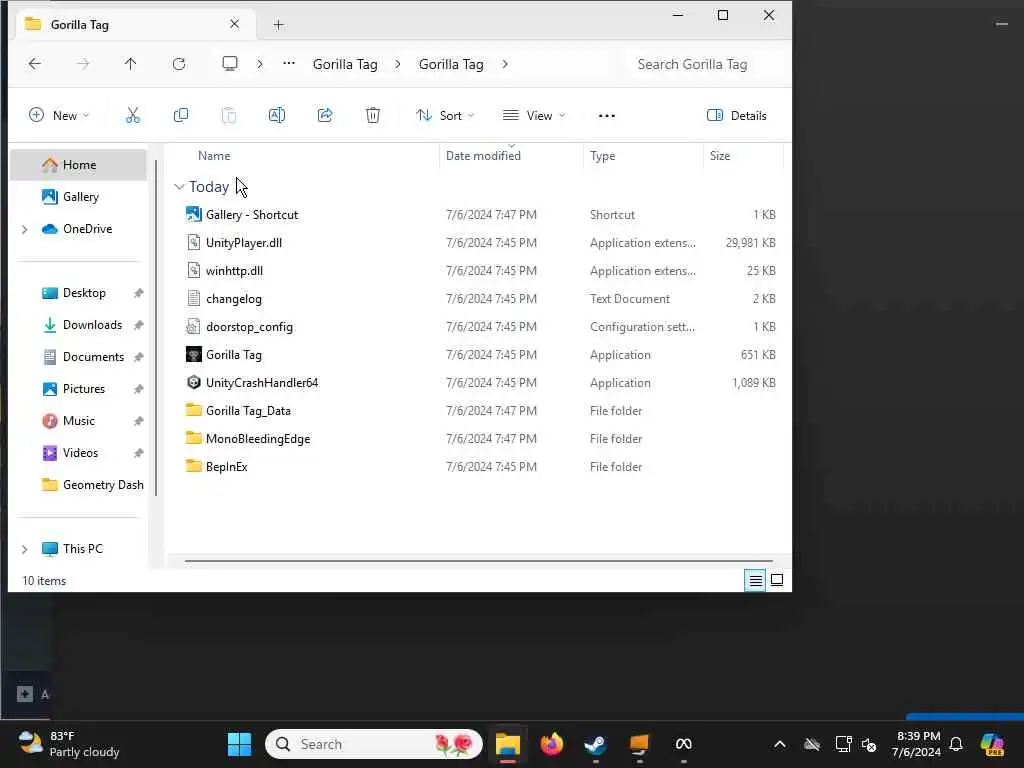The width and height of the screenshot is (1024, 768).
Task: Go up one folder level
Action: click(x=131, y=64)
